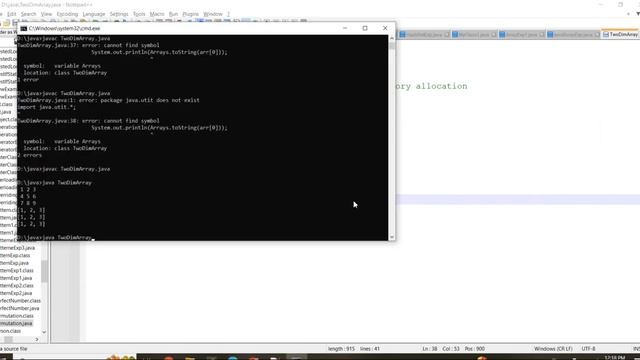The image size is (640, 360).
Task: Click 'Pos : 900' in status bar
Action: pyautogui.click(x=475, y=349)
